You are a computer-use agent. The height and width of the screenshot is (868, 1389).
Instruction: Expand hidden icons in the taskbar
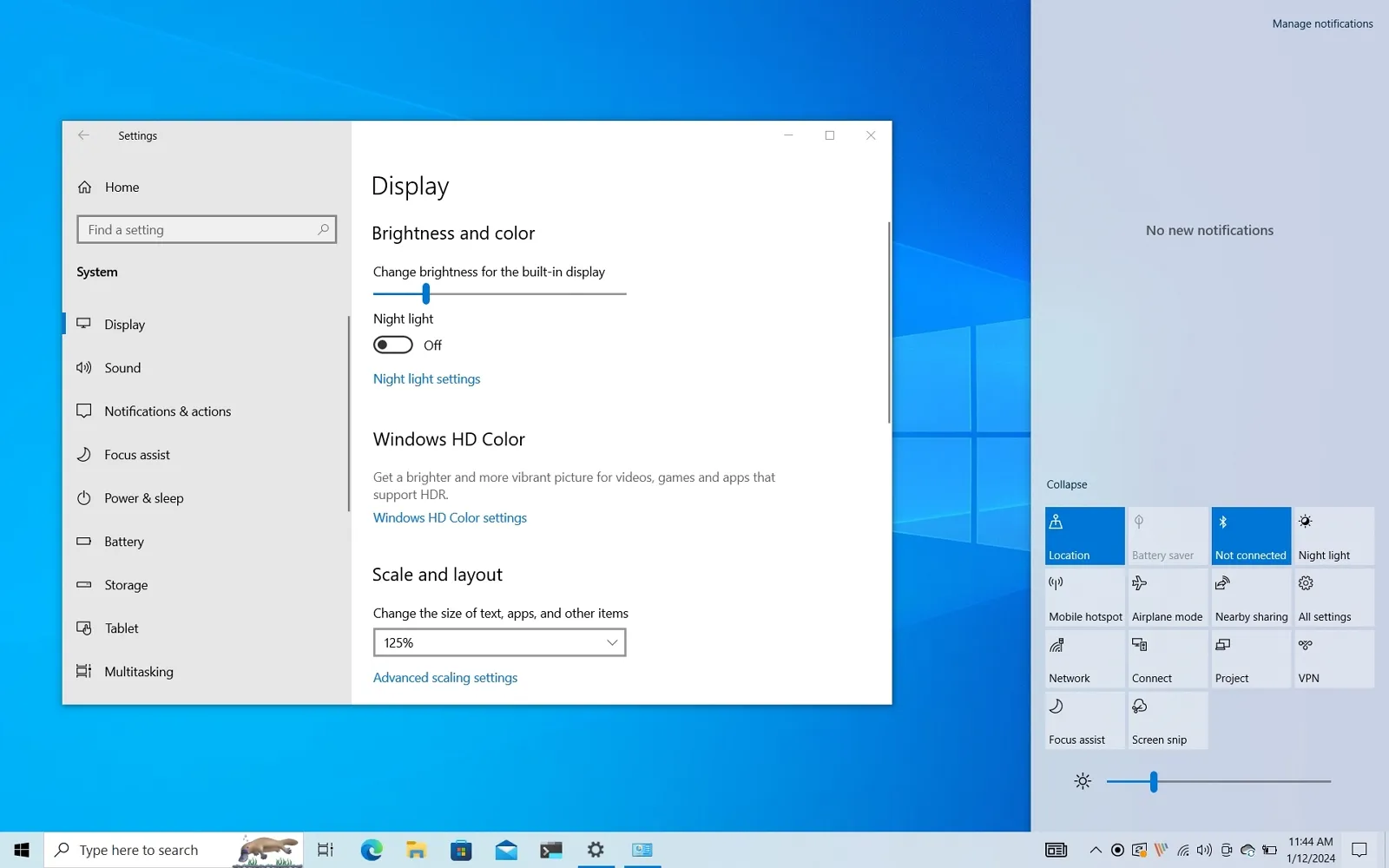coord(1096,850)
